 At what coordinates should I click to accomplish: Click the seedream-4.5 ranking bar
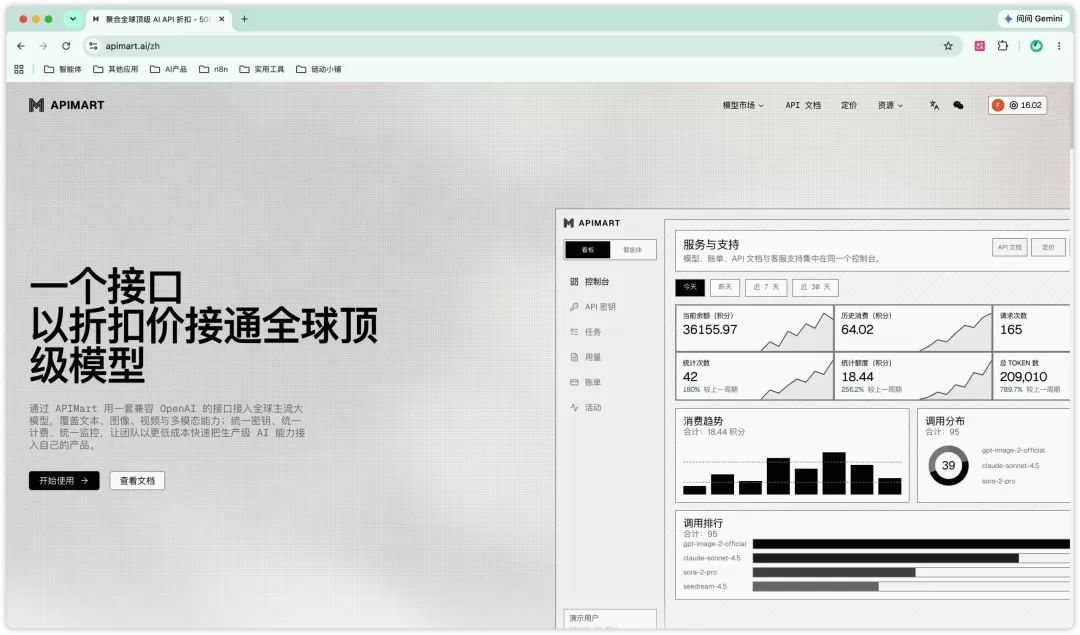[x=816, y=587]
